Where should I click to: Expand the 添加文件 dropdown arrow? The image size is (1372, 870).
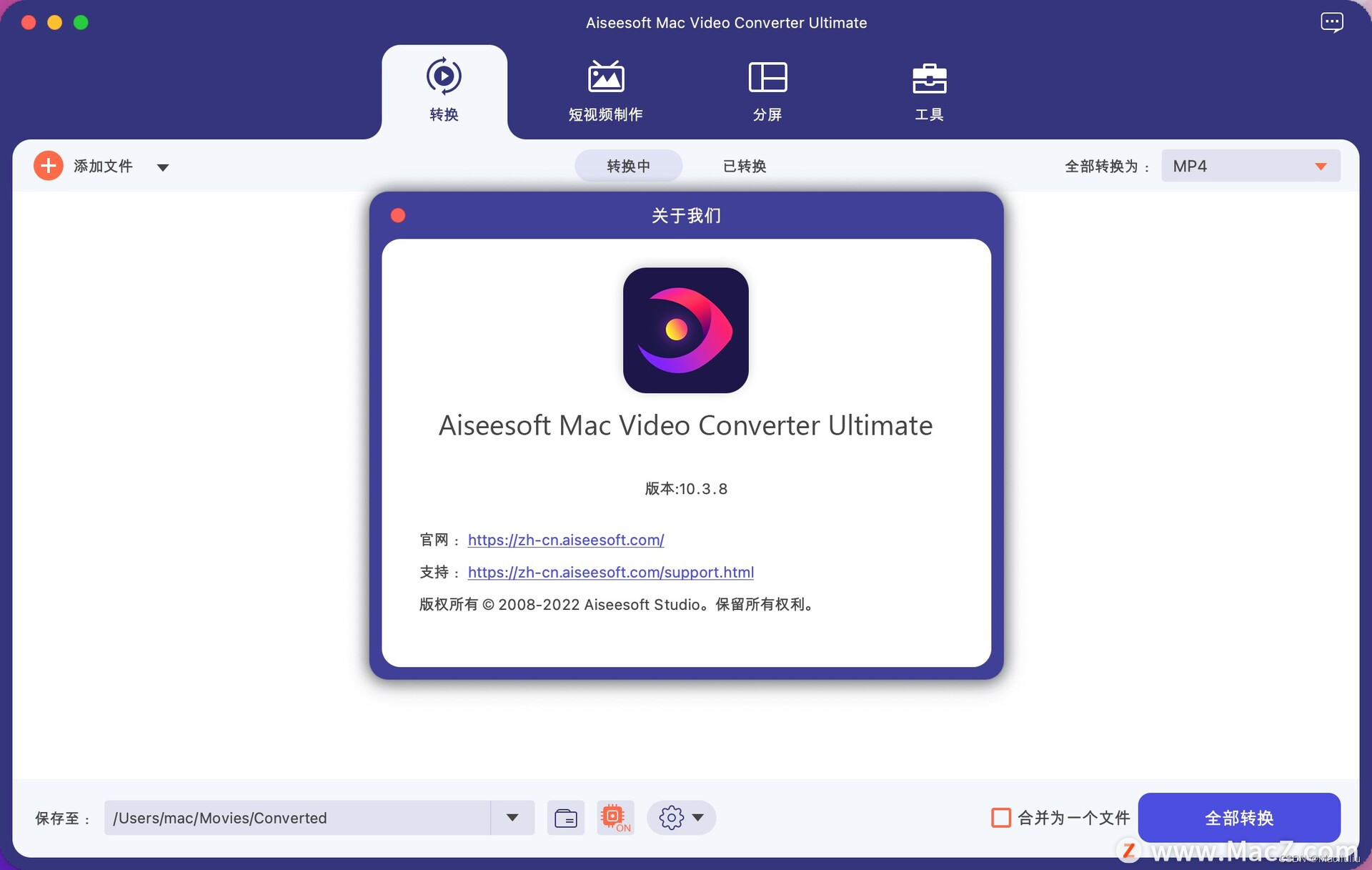(163, 167)
